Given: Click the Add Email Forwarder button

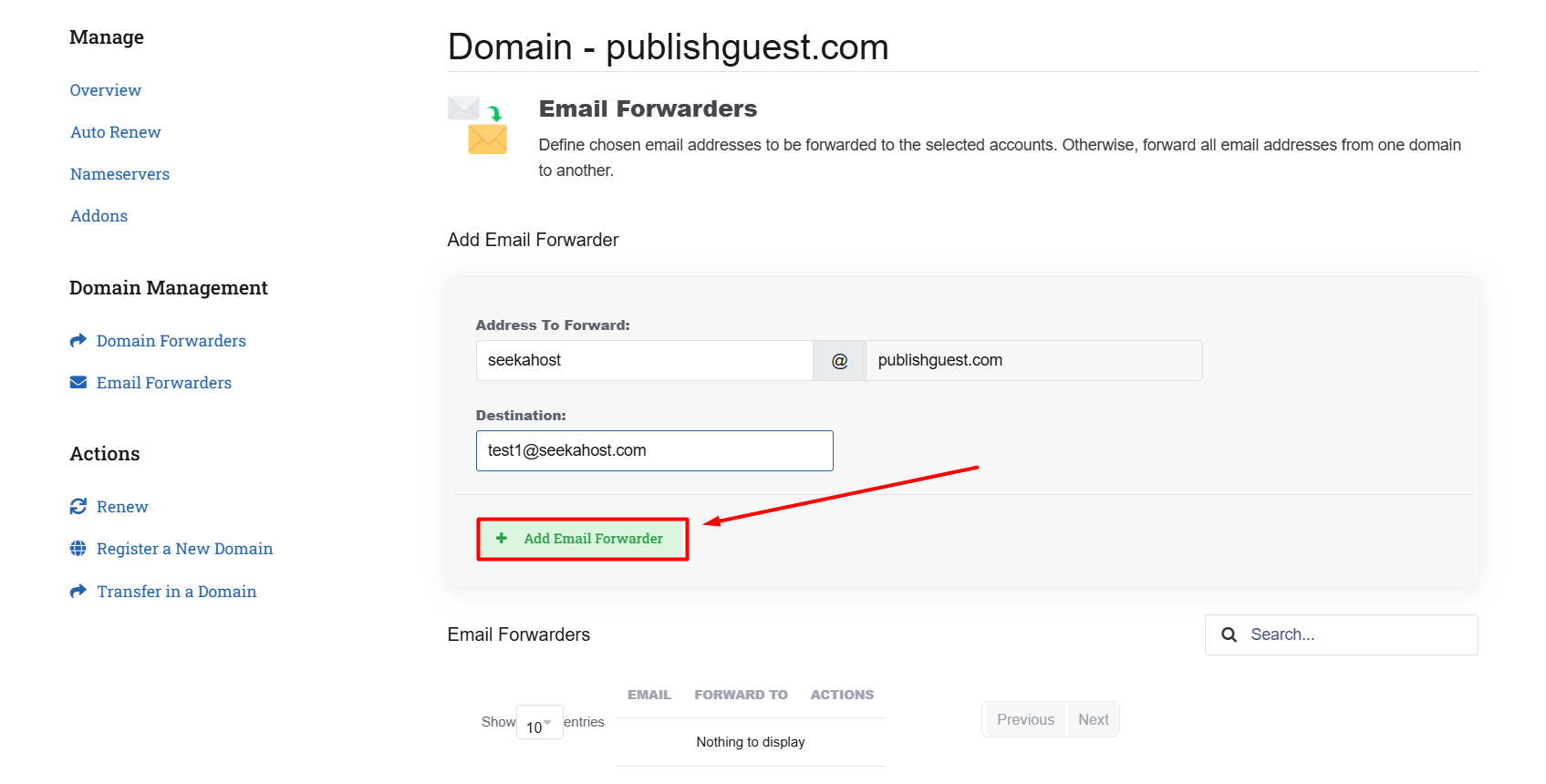Looking at the screenshot, I should [x=582, y=539].
